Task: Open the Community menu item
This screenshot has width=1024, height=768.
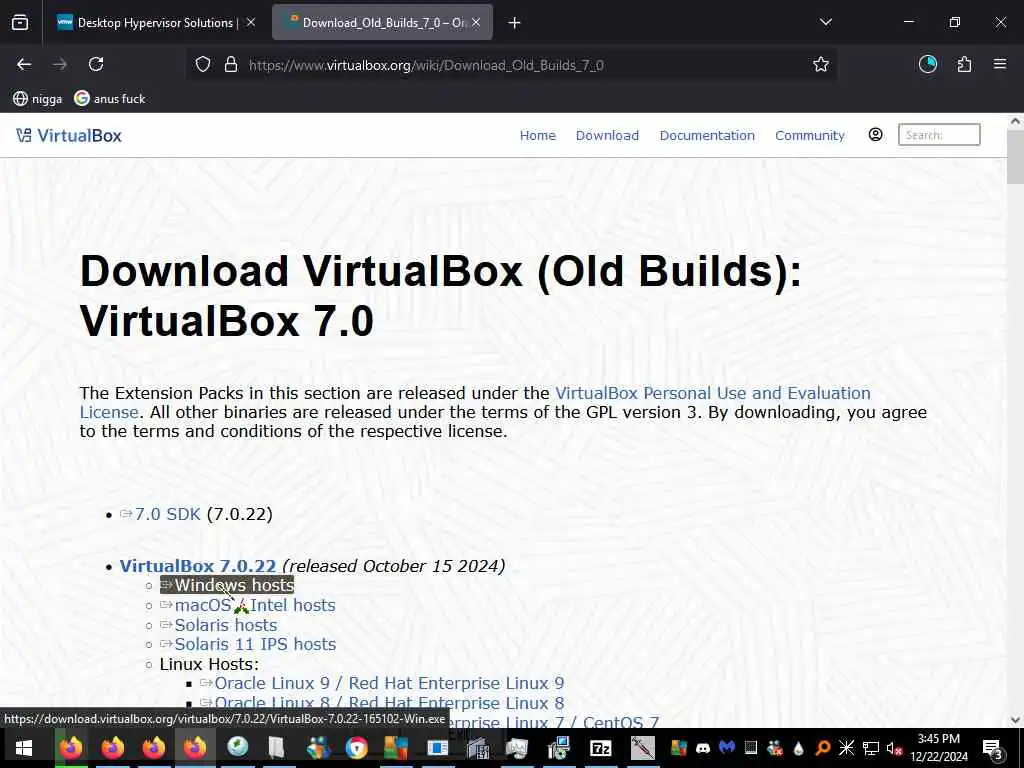Action: click(810, 135)
